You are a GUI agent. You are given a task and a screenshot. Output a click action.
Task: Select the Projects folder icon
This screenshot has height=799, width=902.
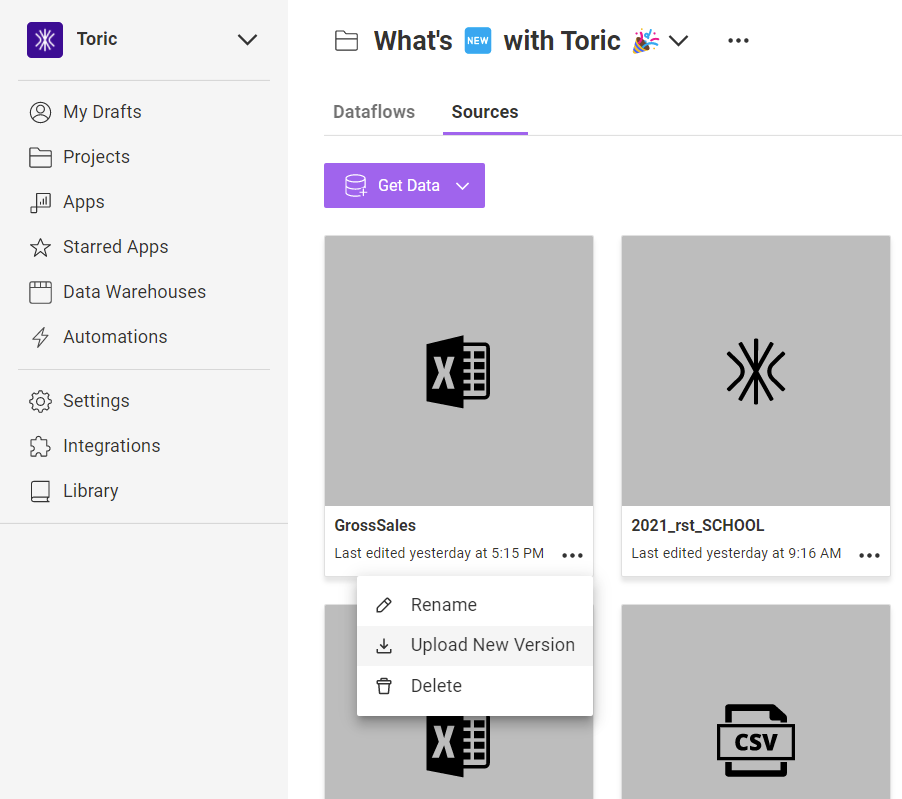click(40, 157)
